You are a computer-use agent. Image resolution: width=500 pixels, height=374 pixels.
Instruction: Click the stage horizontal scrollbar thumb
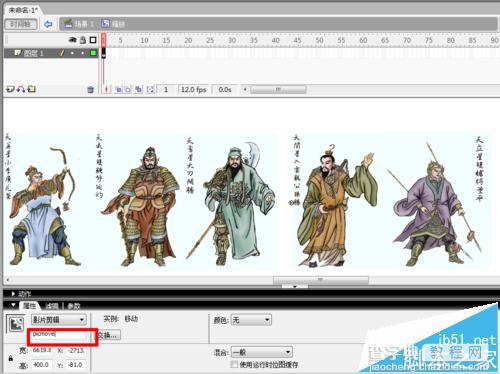321,280
